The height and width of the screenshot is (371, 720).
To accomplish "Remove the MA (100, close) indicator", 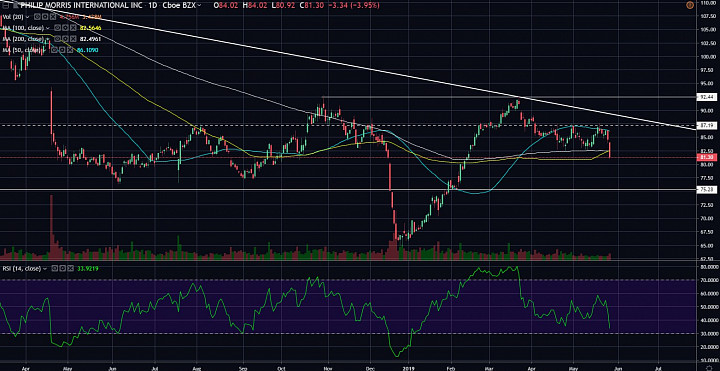I will 73,28.
